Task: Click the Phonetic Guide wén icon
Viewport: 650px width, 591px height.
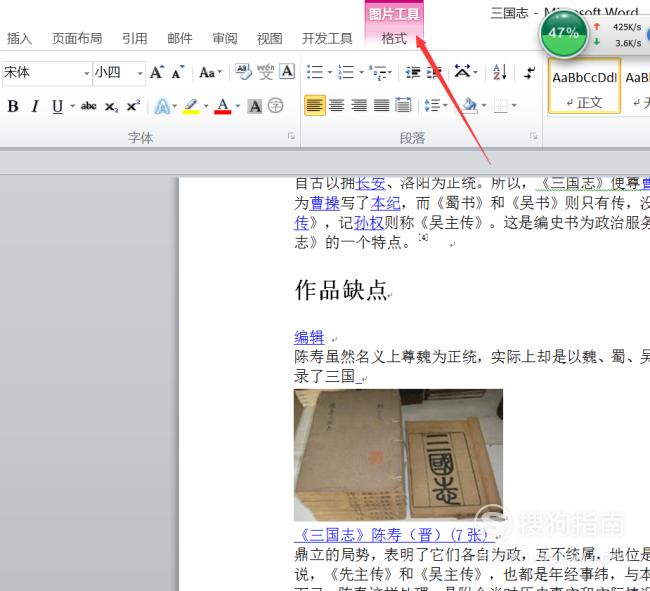Action: [265, 72]
